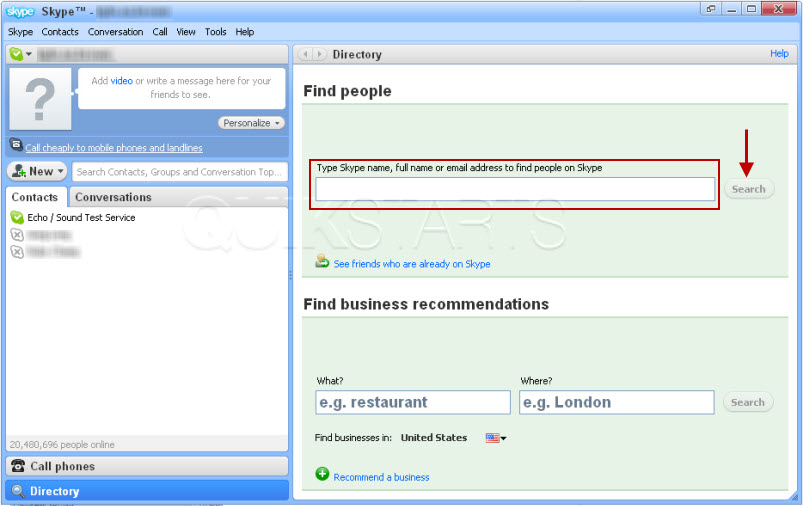Go back with Directory left arrow
The height and width of the screenshot is (506, 804).
tap(306, 54)
